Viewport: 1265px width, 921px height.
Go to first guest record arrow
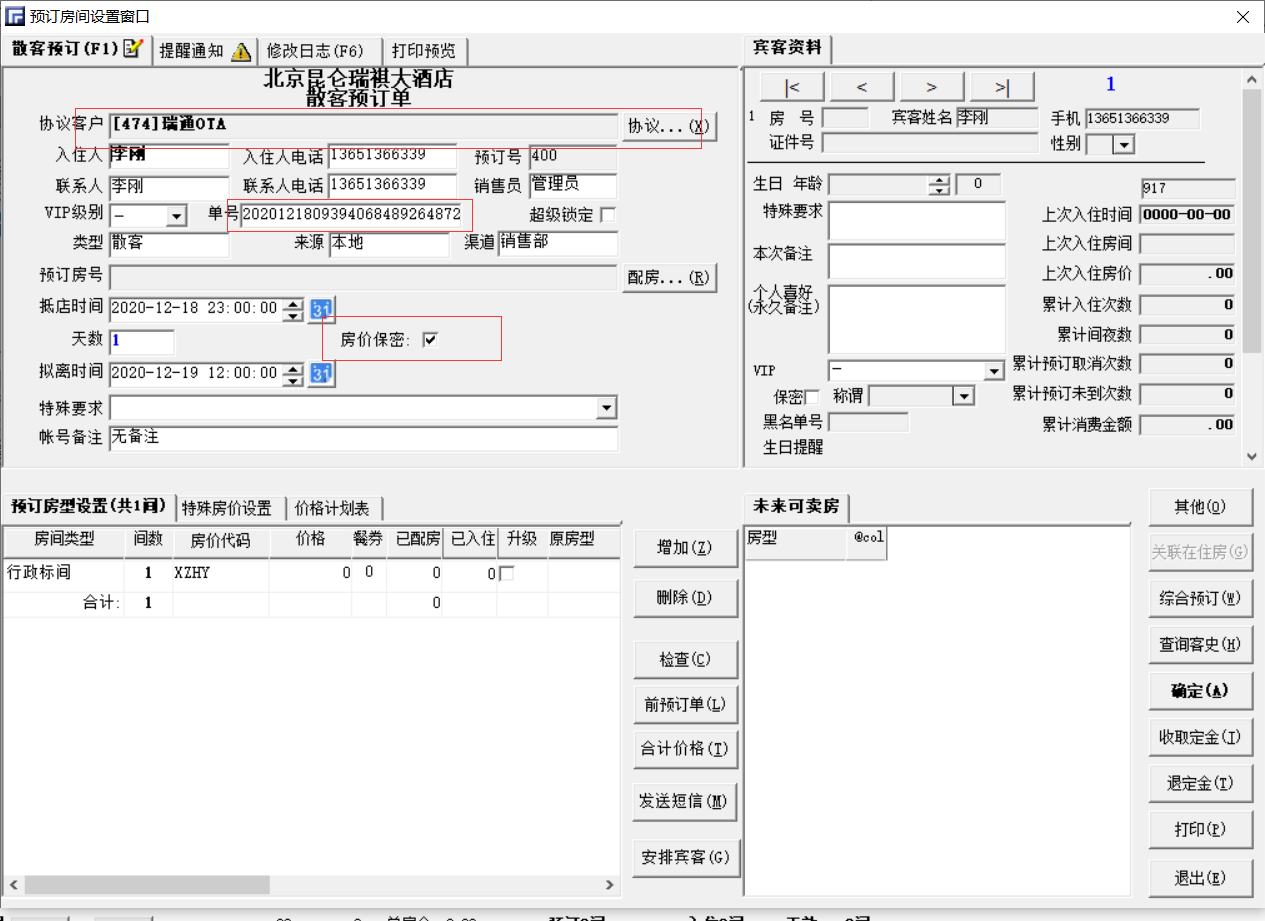pyautogui.click(x=792, y=87)
